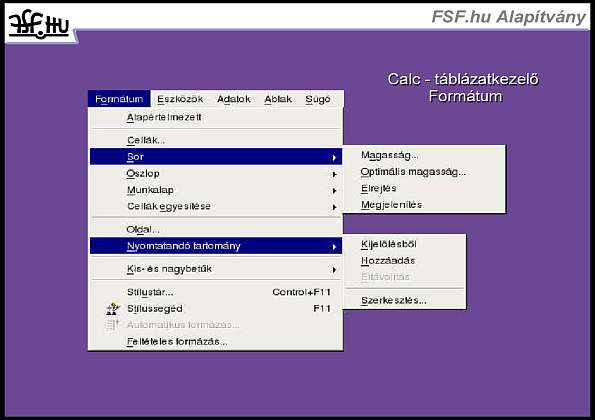Select the Munkalap menu entry
This screenshot has height=420, width=595.
coord(216,190)
